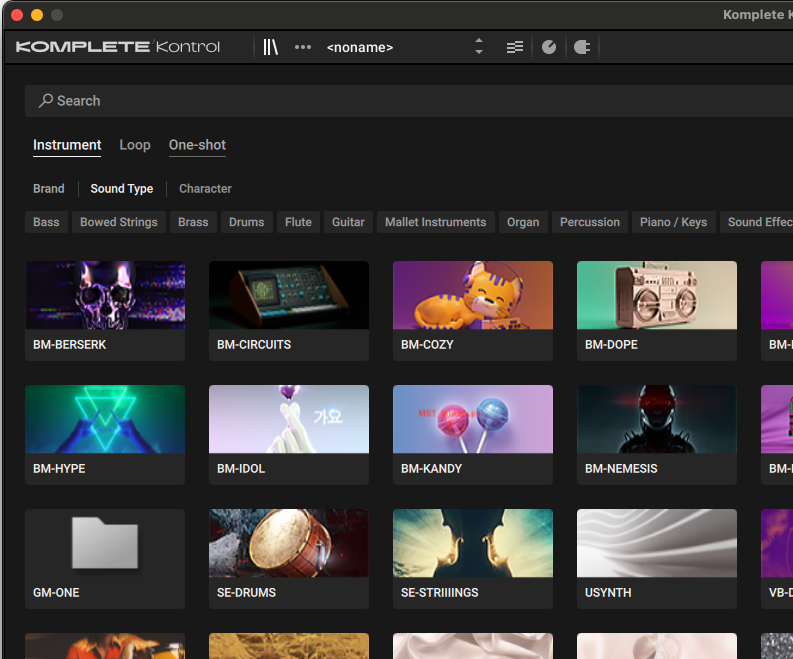The image size is (793, 659).
Task: Click the SE-STRIIIINGS label
Action: pyautogui.click(x=439, y=593)
